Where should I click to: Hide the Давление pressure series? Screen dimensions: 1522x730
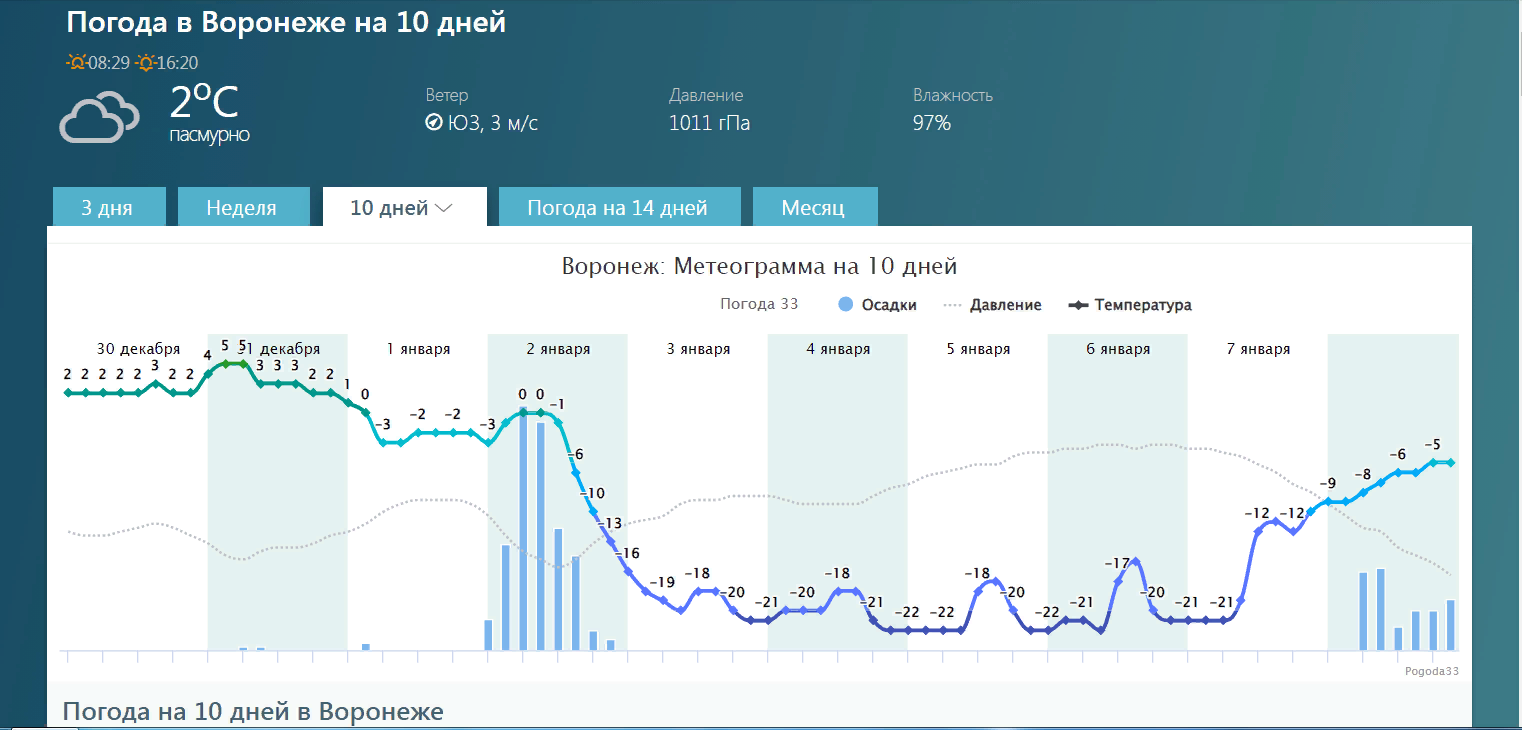[1005, 305]
